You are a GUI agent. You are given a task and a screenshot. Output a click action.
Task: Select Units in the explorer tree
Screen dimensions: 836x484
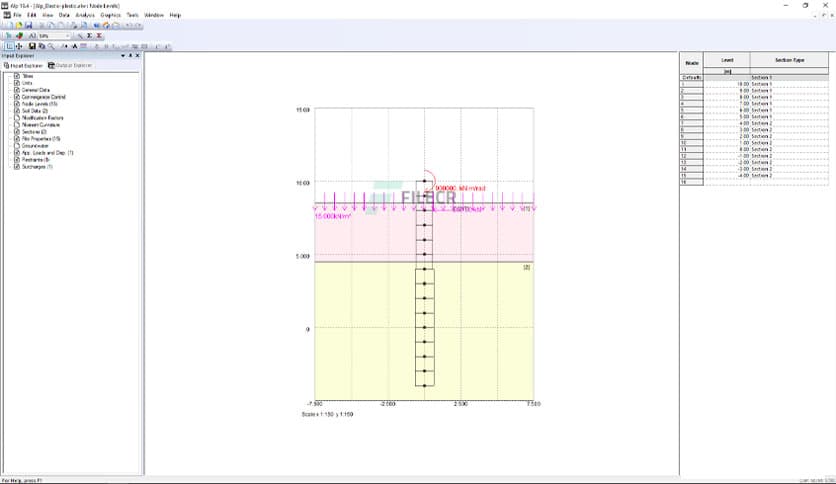[27, 83]
